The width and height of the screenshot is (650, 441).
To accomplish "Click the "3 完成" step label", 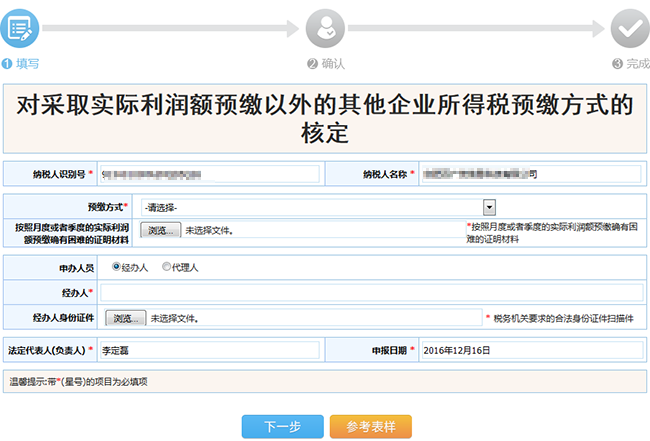I will click(630, 63).
